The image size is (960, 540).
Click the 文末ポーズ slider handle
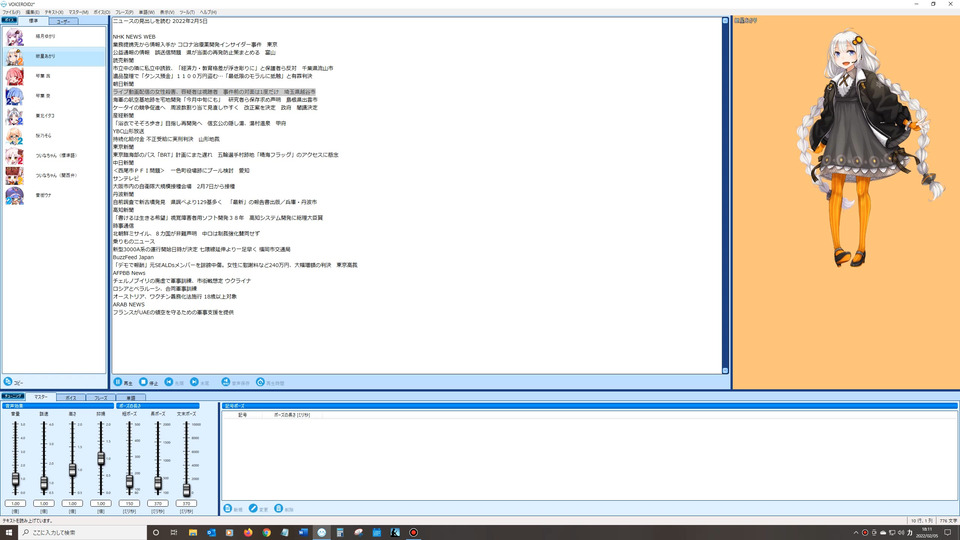point(186,489)
